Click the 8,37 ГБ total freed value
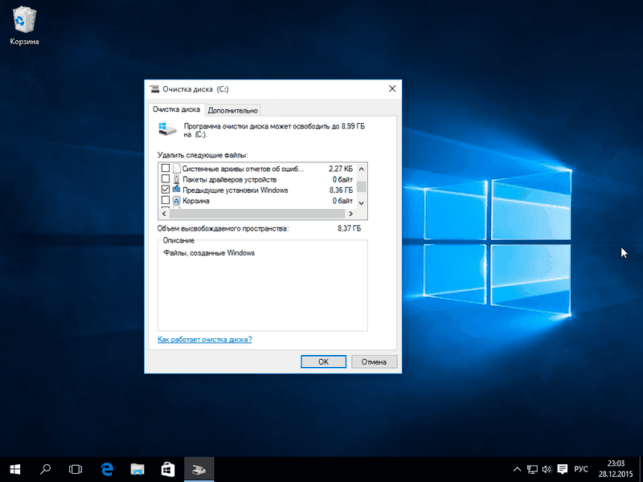 (x=349, y=228)
